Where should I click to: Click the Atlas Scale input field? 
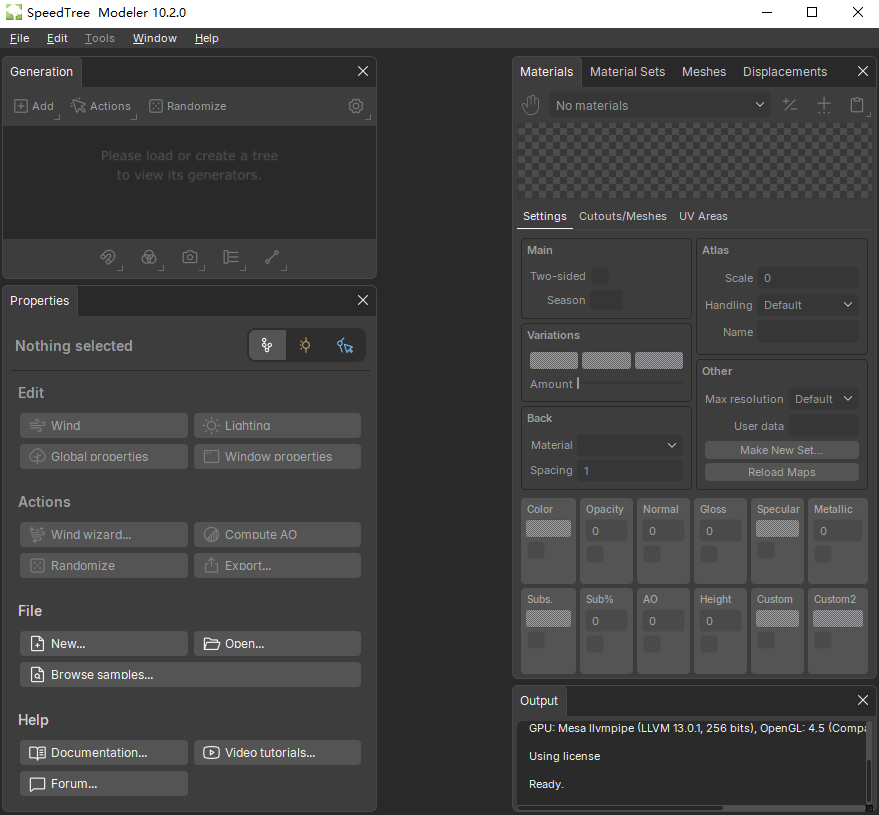[x=808, y=278]
